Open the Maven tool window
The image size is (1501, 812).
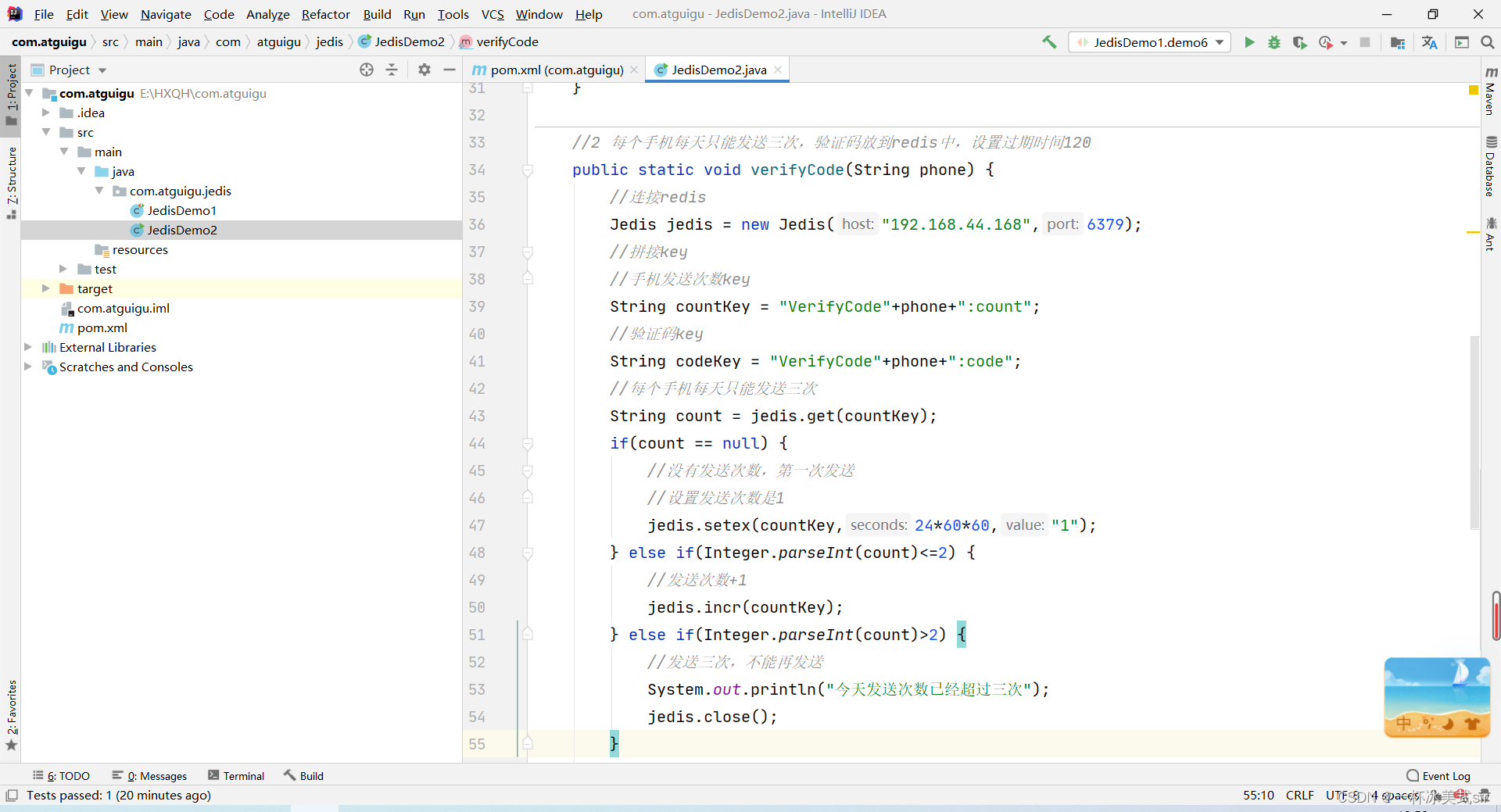(x=1491, y=90)
